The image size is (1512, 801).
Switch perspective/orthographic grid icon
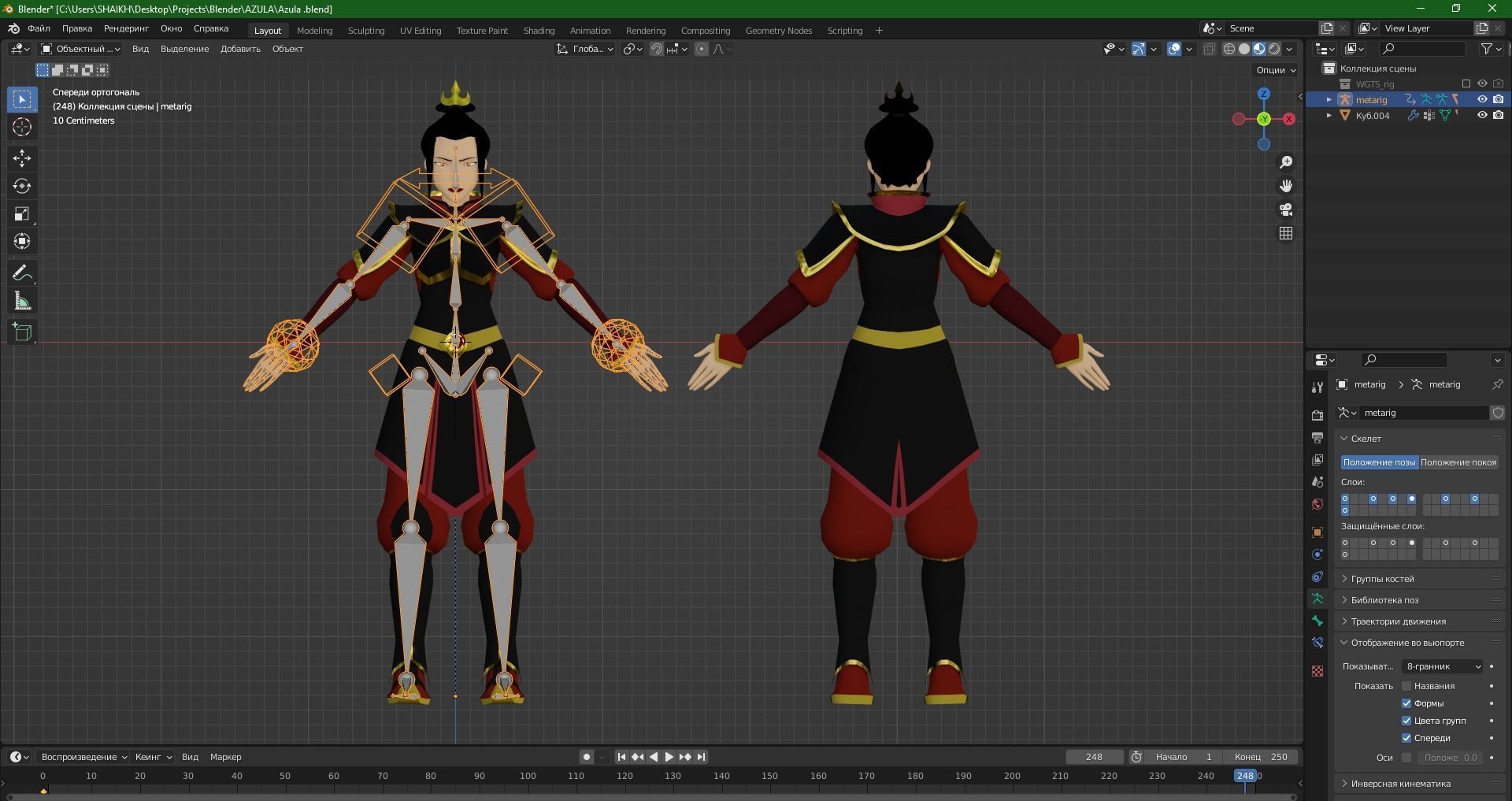[1286, 233]
